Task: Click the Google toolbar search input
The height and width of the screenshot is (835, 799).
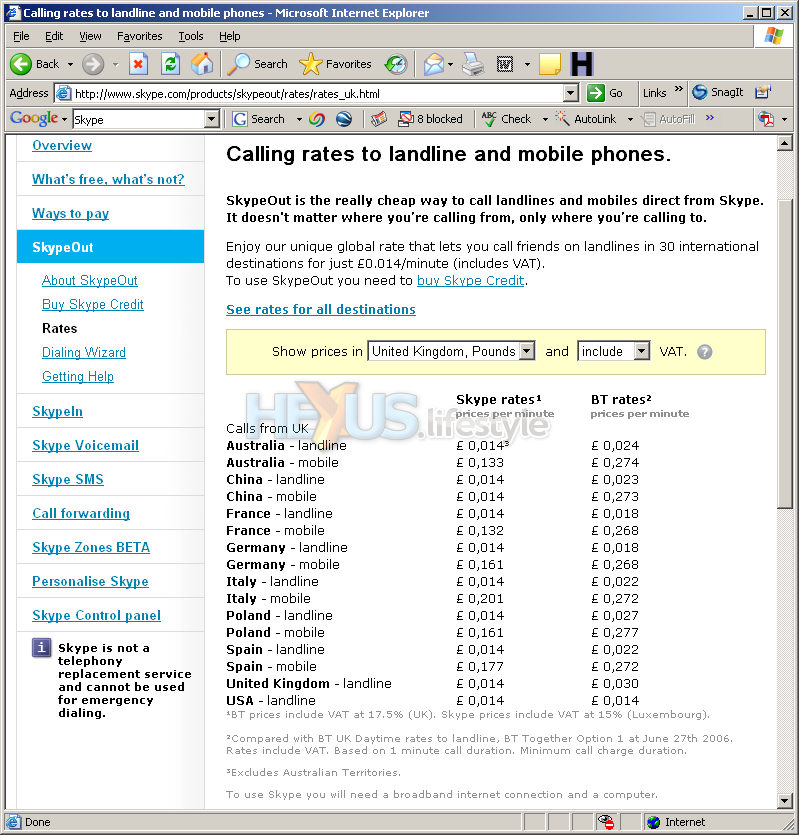Action: tap(139, 119)
